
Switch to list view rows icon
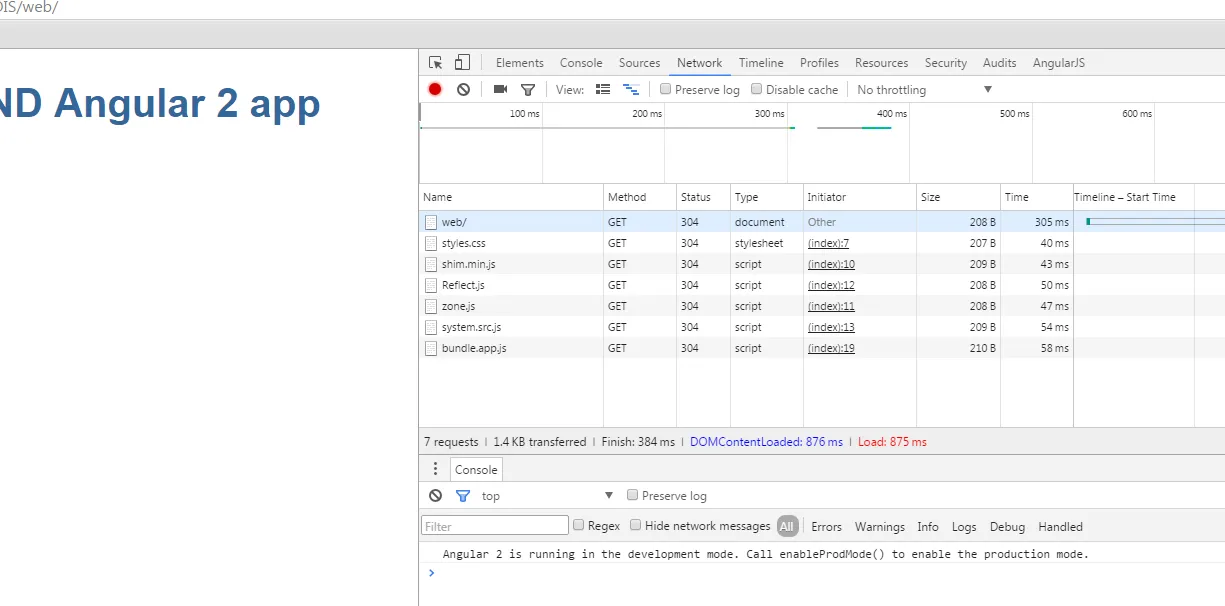(x=603, y=89)
